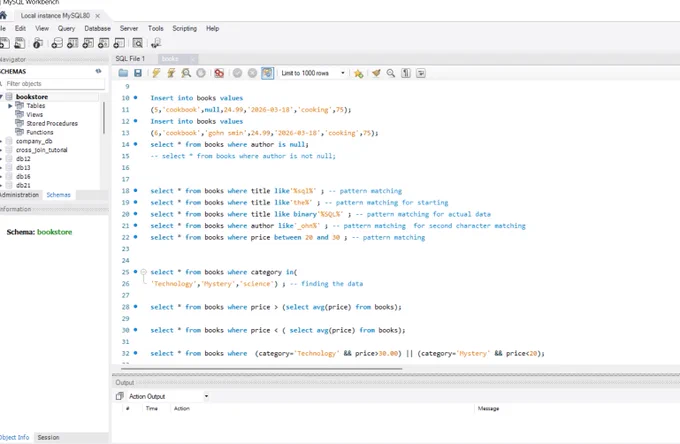Screen dimensions: 680x444
Task: Open the Edit menu
Action: pos(20,28)
